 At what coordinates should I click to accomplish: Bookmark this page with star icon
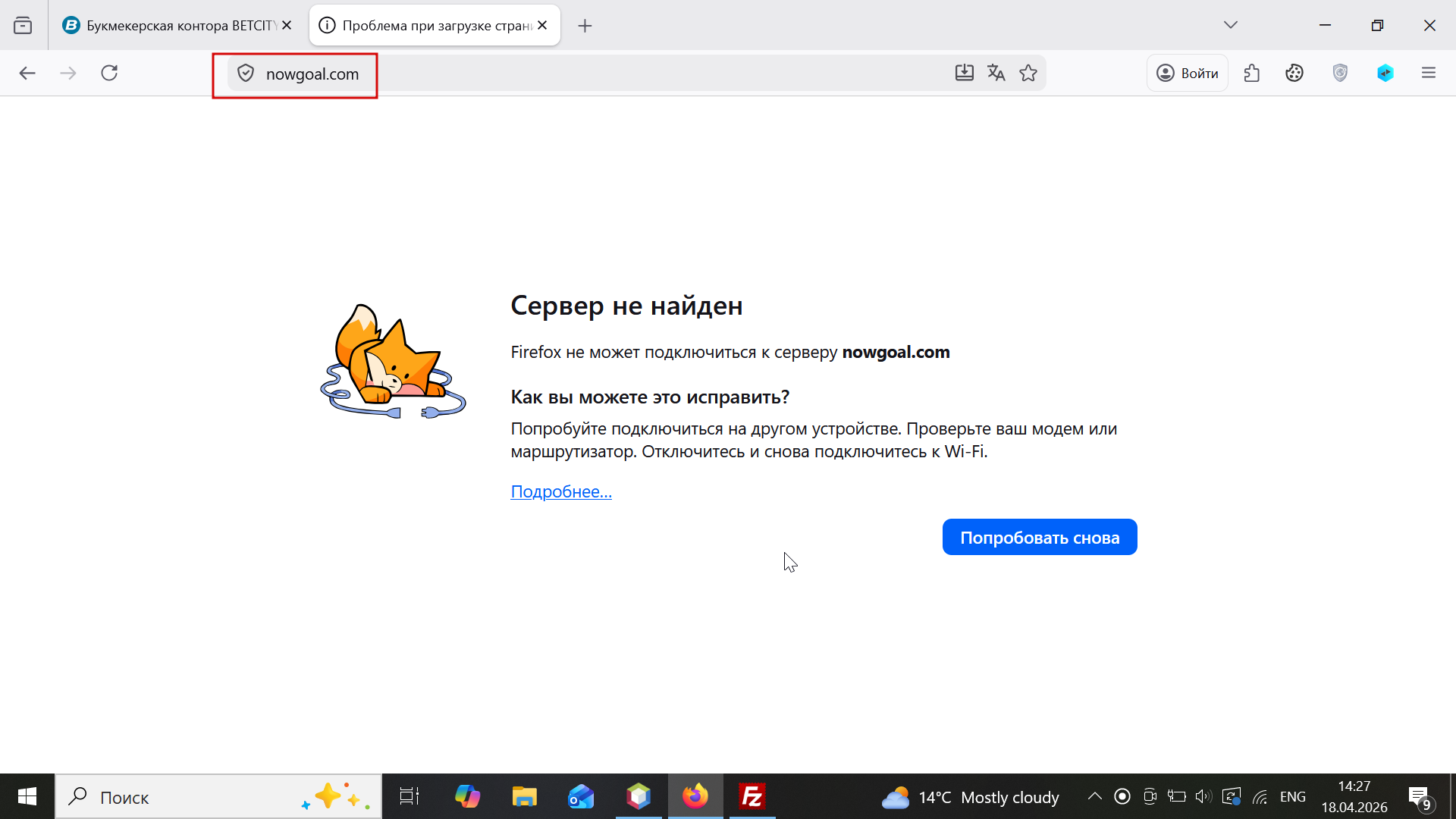[x=1028, y=73]
